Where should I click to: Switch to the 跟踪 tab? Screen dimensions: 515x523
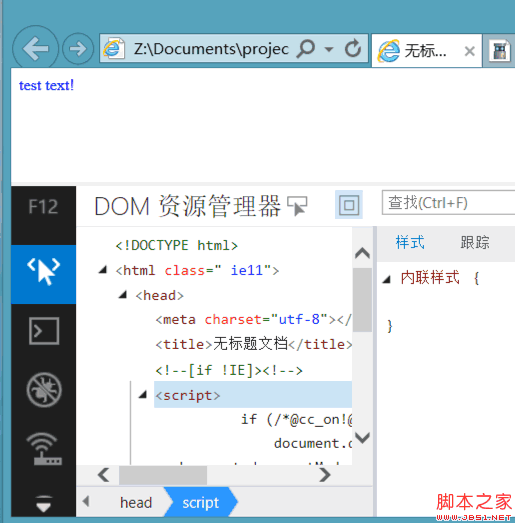475,242
